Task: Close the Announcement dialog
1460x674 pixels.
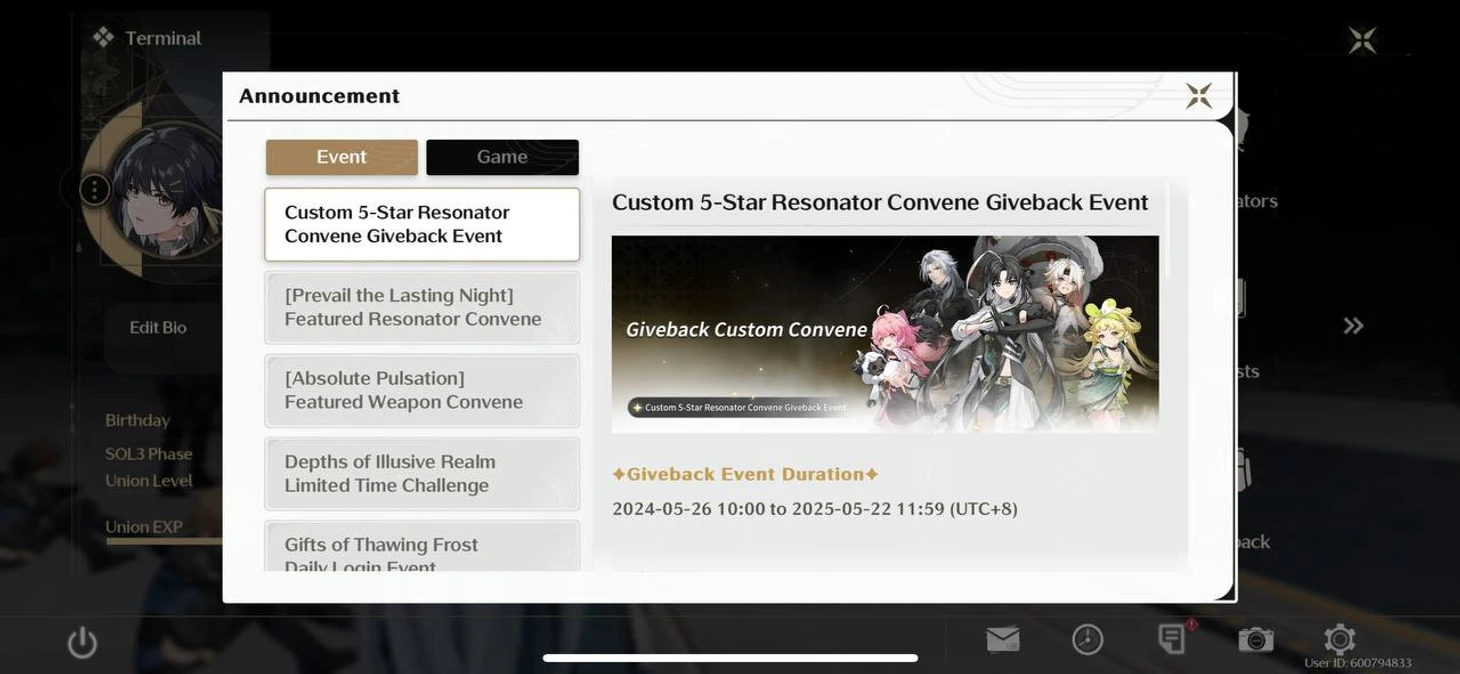Action: [1198, 96]
